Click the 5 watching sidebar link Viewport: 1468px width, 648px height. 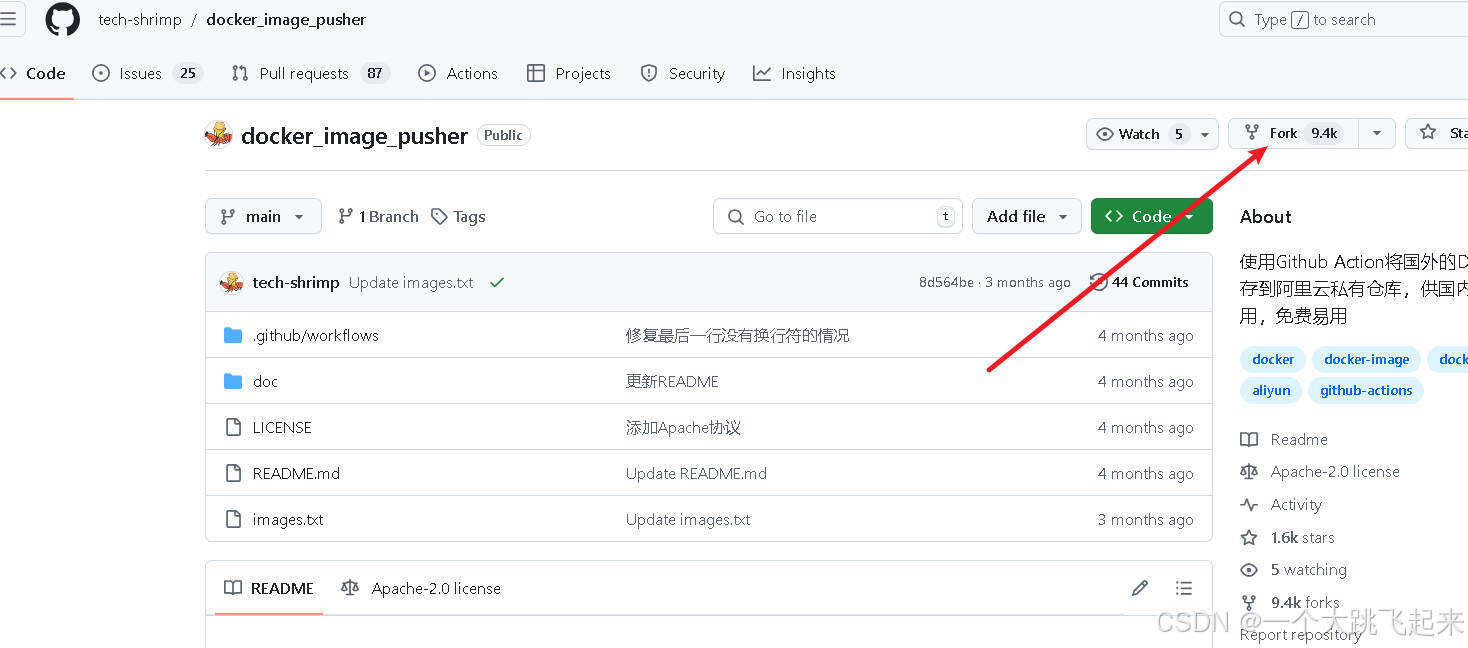click(1308, 570)
